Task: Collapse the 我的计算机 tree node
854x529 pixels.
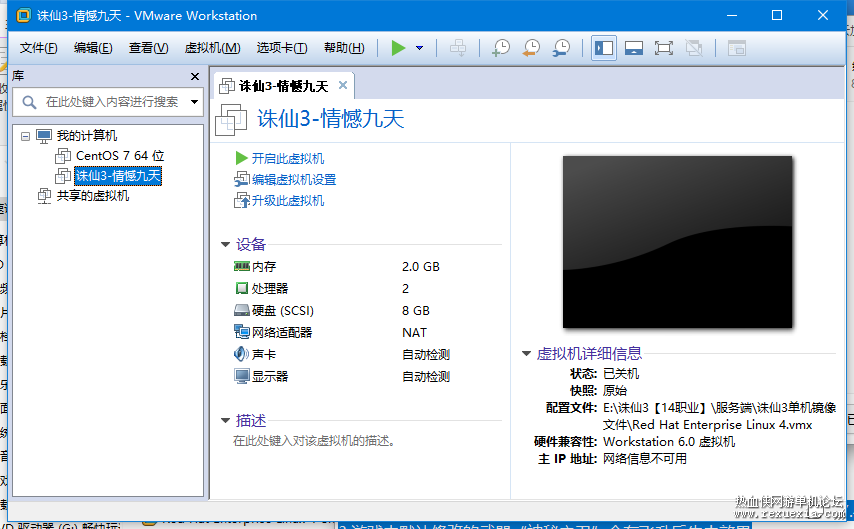Action: pyautogui.click(x=25, y=136)
